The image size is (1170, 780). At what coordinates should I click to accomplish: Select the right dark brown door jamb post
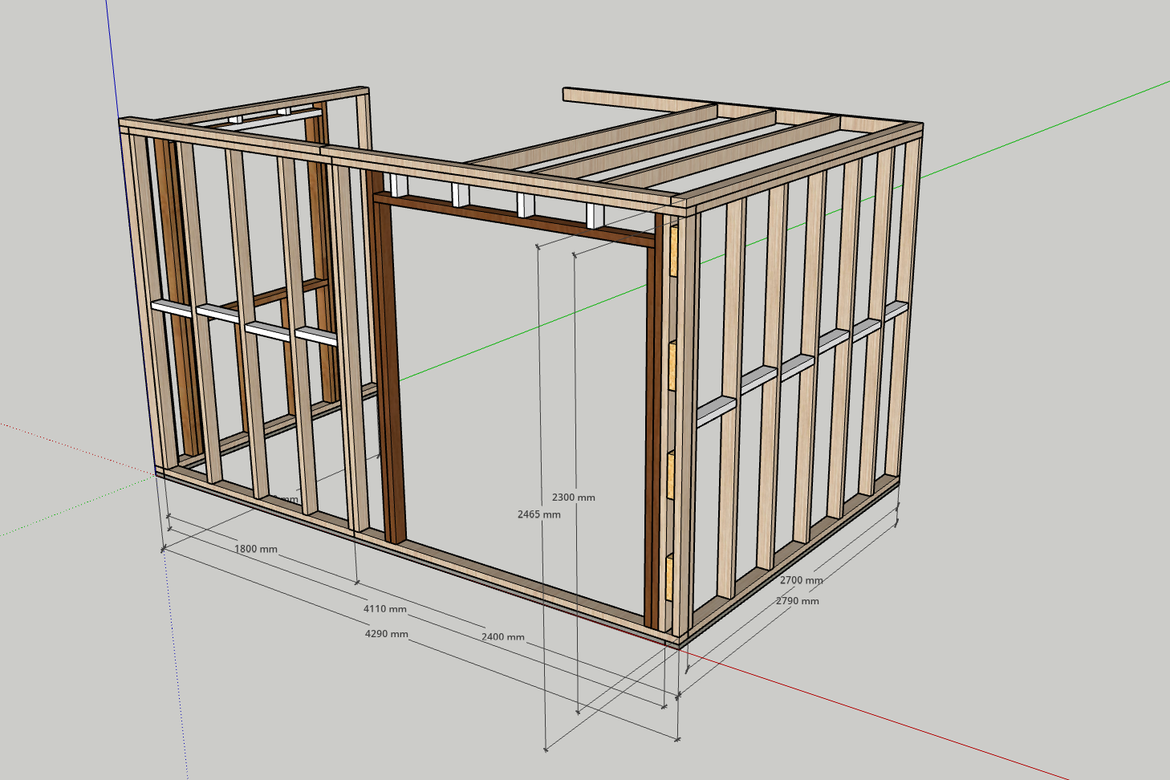pyautogui.click(x=655, y=420)
